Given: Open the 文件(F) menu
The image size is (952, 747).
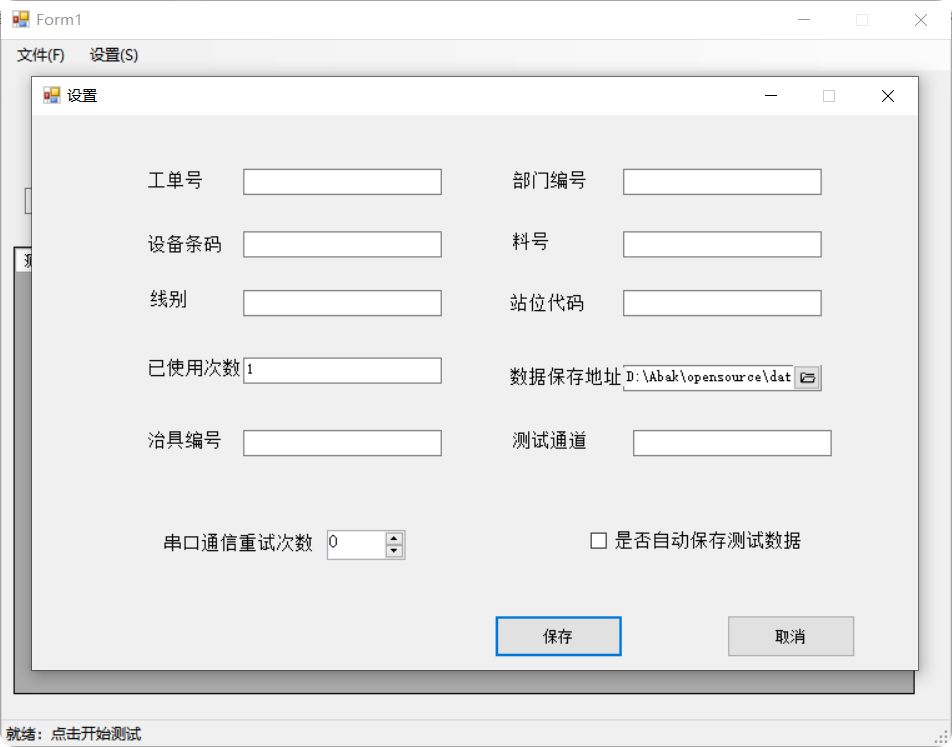Looking at the screenshot, I should pyautogui.click(x=41, y=55).
